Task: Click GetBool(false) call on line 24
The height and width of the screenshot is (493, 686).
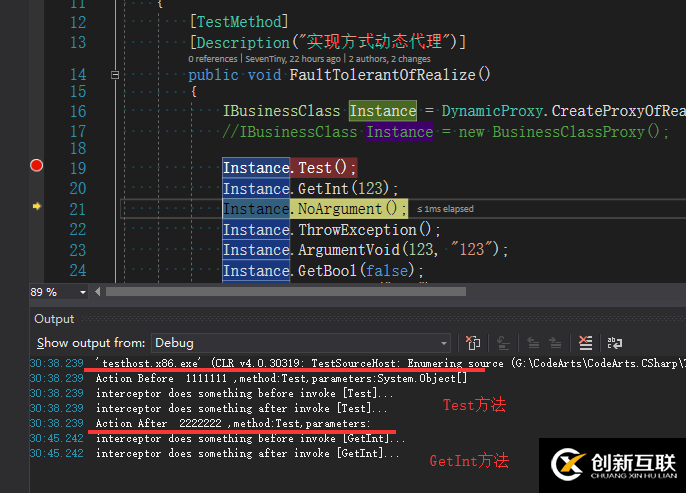Action: [356, 271]
